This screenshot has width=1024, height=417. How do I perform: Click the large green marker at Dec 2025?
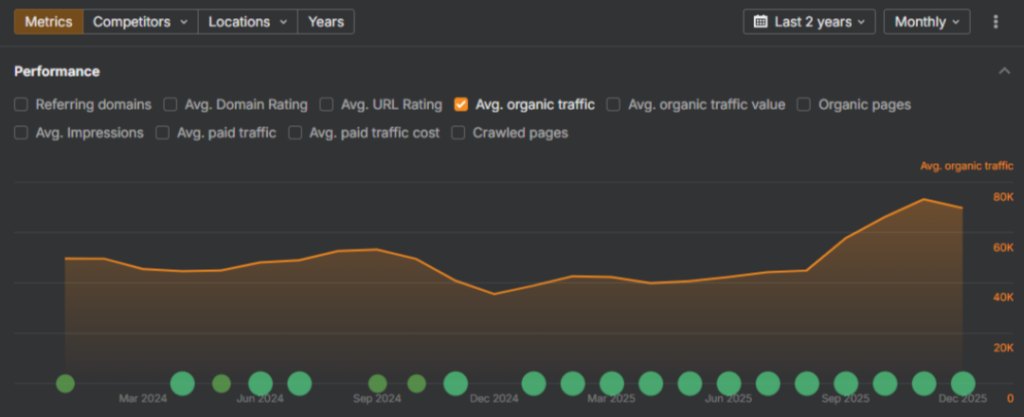(x=963, y=383)
